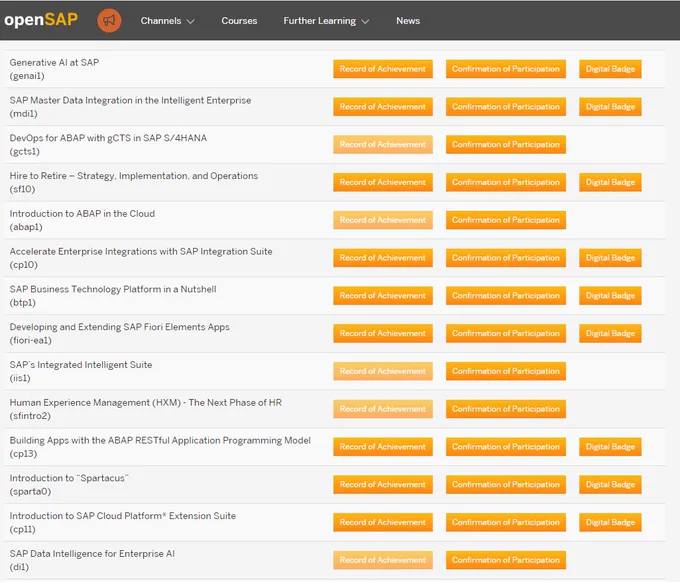Open Record of Achievement for cp10 course

383,258
